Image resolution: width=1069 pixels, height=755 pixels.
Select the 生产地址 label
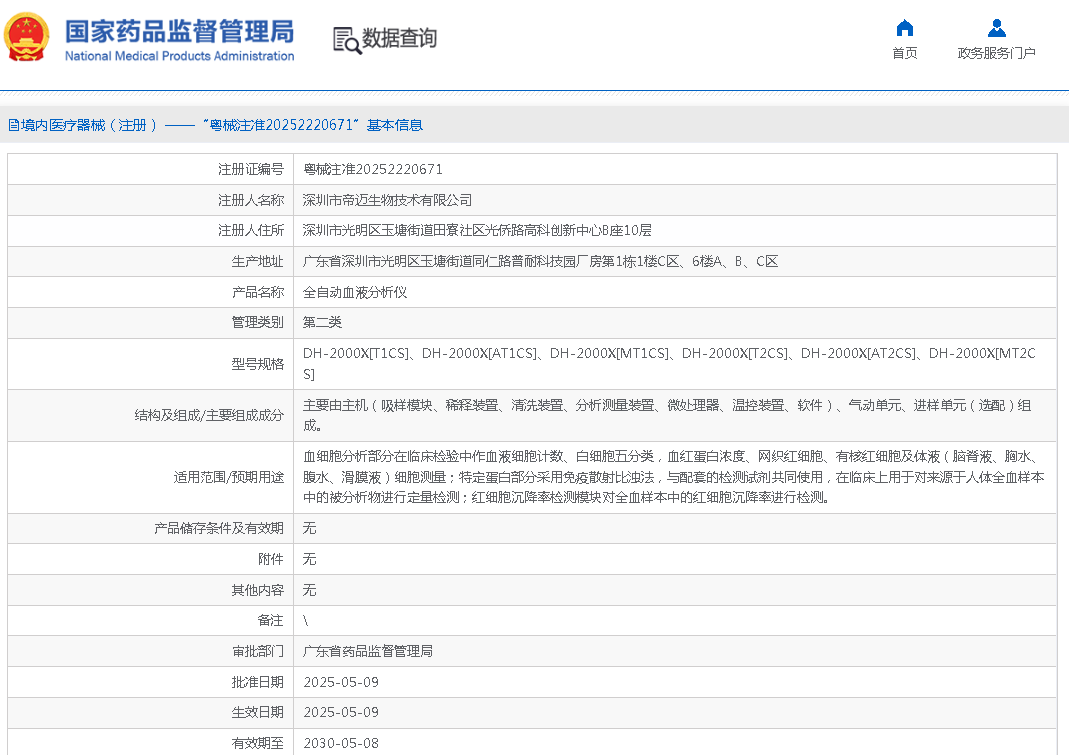click(258, 262)
